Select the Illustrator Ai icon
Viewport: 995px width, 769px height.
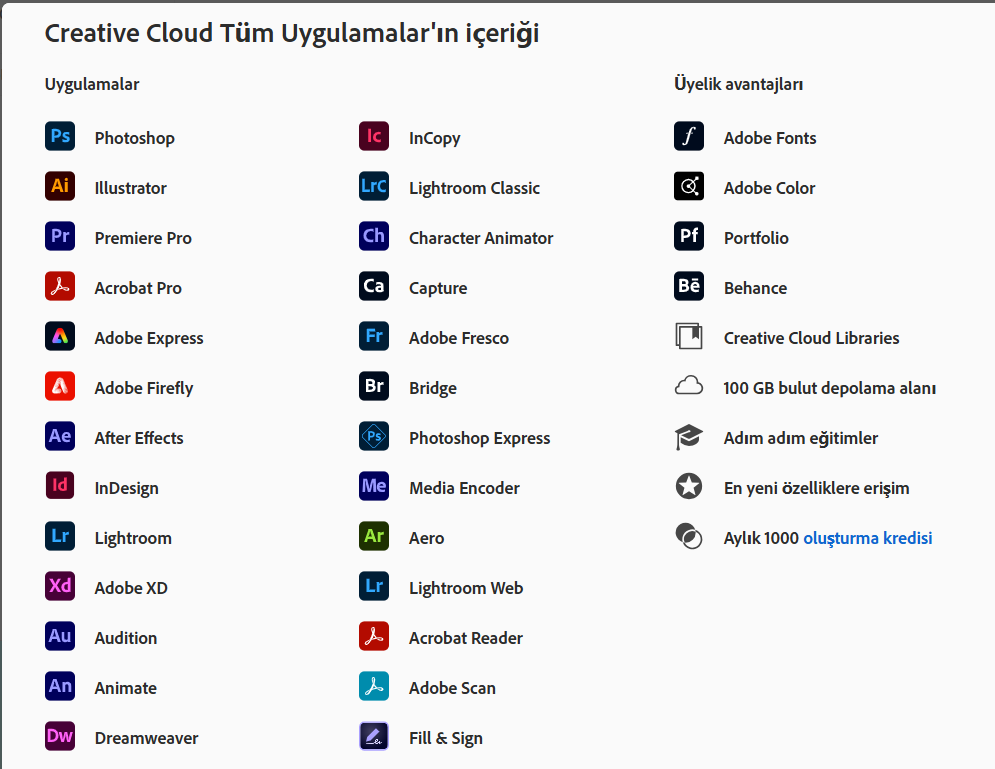[x=60, y=186]
